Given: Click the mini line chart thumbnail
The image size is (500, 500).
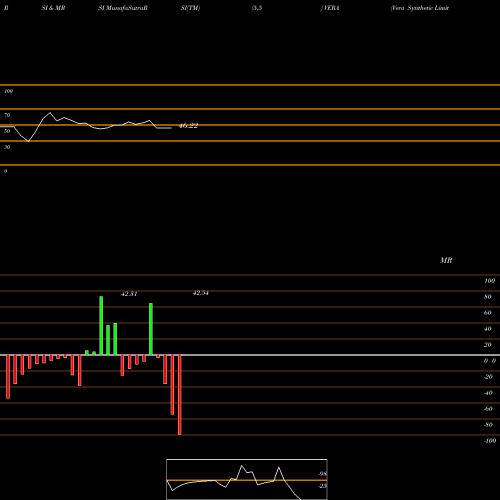Looking at the screenshot, I should pos(247,479).
